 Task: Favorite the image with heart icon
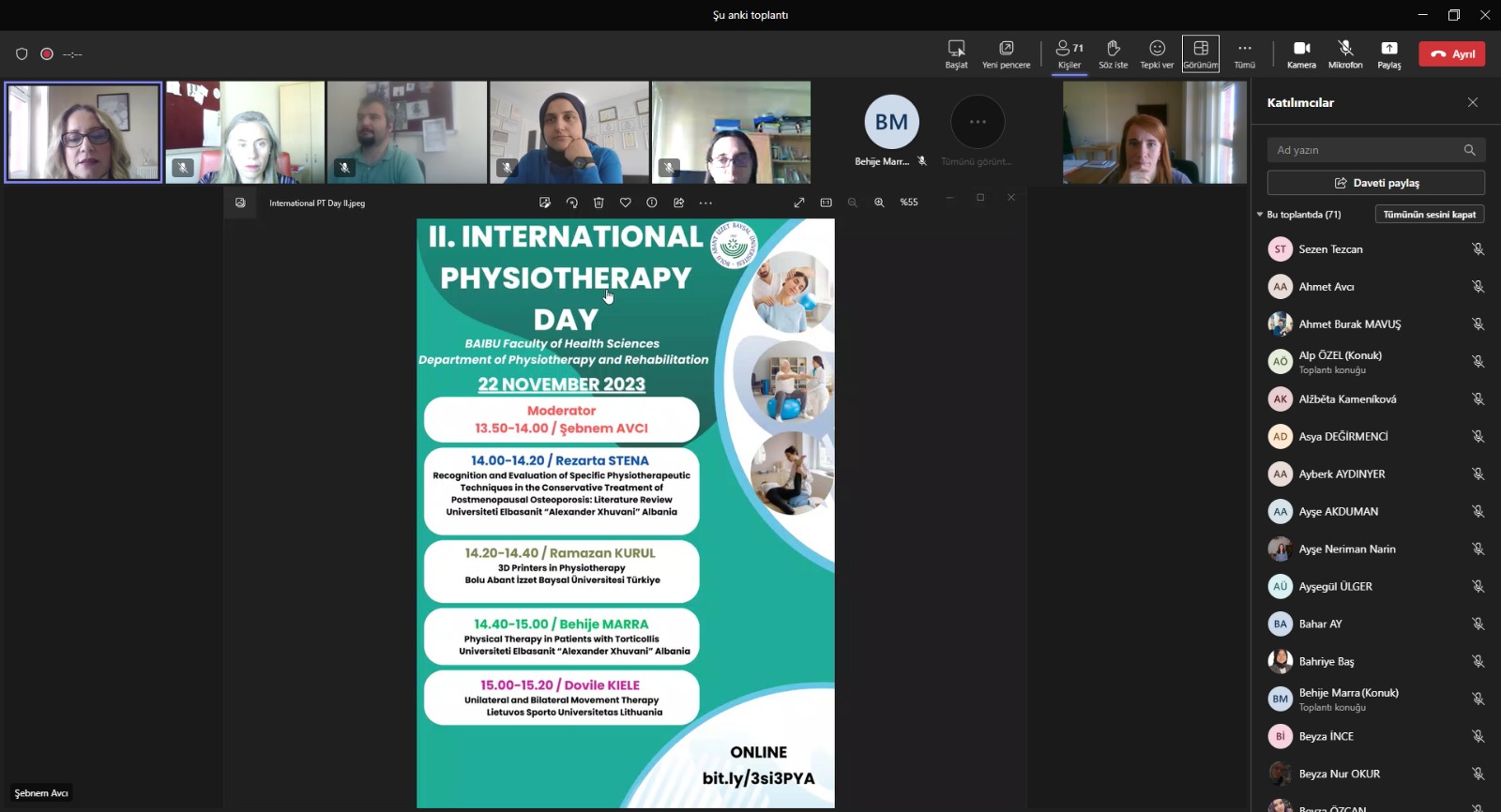[x=625, y=203]
